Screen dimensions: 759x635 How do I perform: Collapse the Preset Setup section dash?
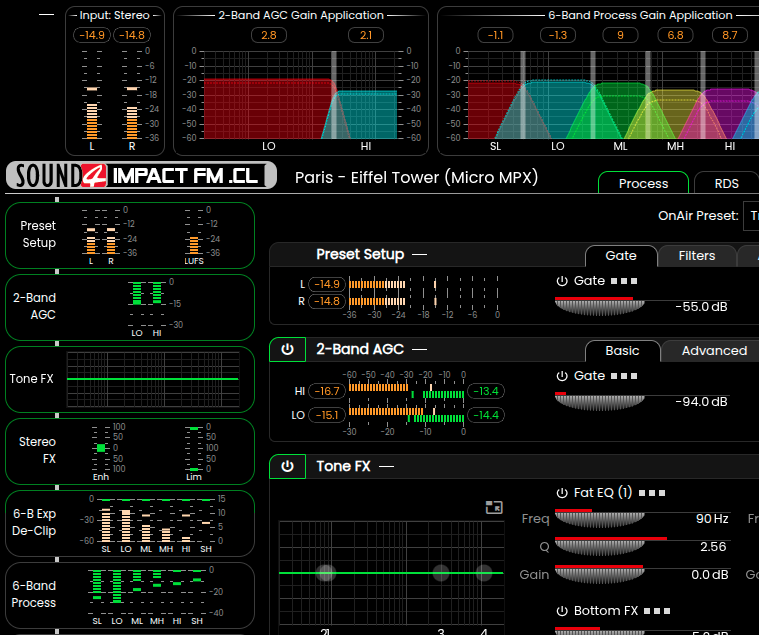pos(419,255)
